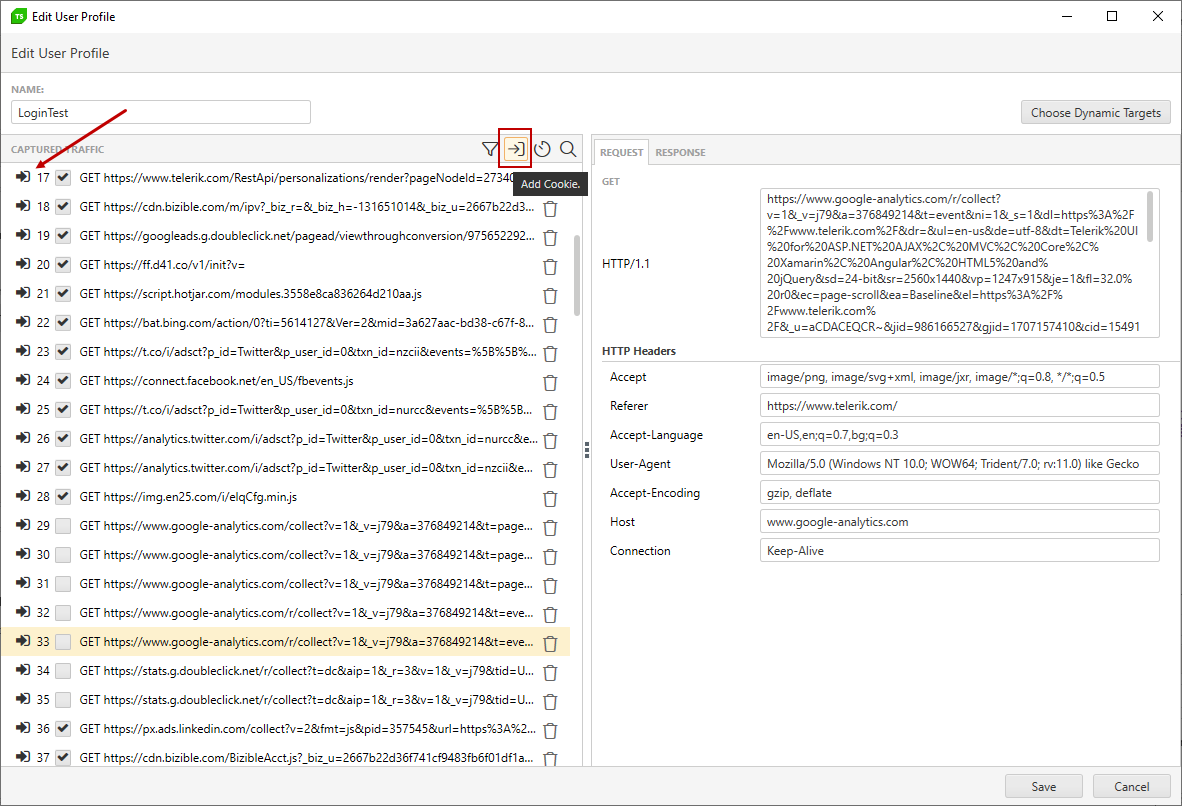Click the Accept-Encoding gzip, deflate field
Screen dimensions: 1182x806
(959, 492)
